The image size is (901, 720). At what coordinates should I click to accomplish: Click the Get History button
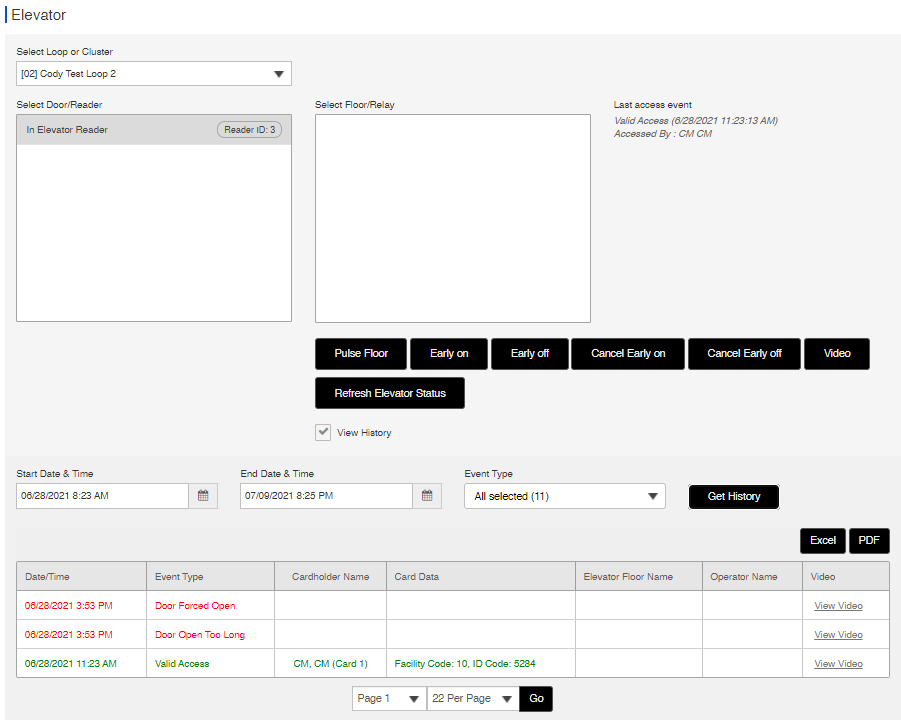[734, 496]
